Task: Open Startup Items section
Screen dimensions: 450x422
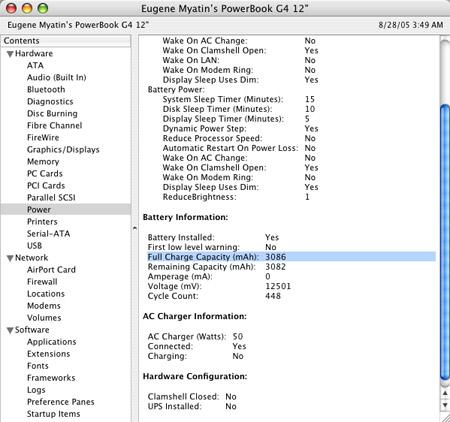Action: click(54, 414)
